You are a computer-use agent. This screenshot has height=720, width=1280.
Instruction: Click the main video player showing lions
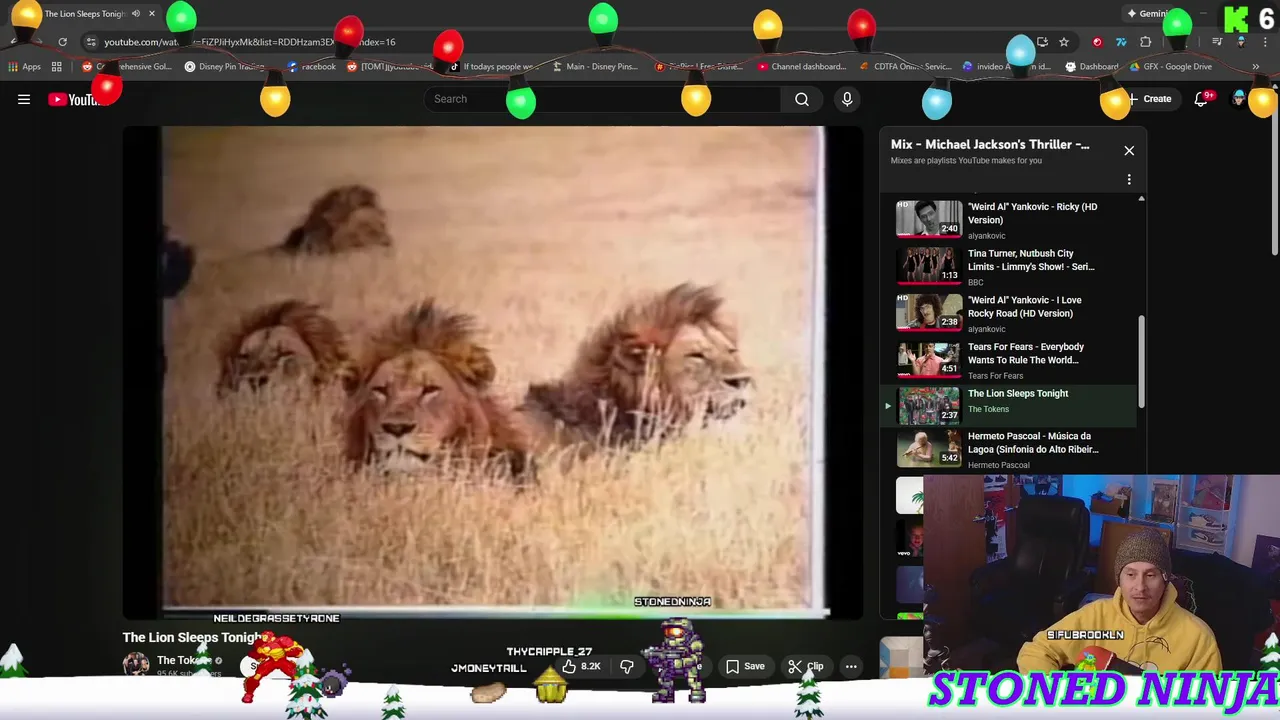click(492, 372)
